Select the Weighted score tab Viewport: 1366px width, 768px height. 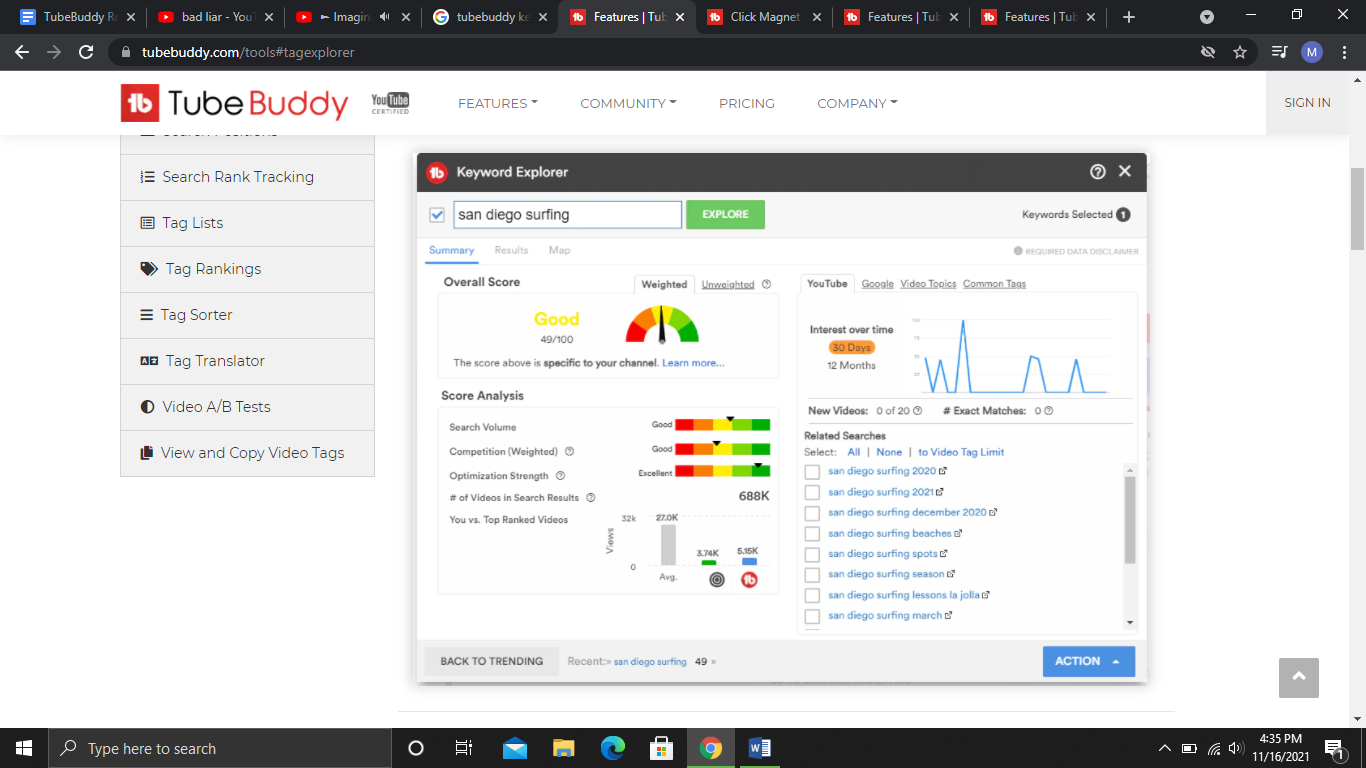pyautogui.click(x=664, y=284)
